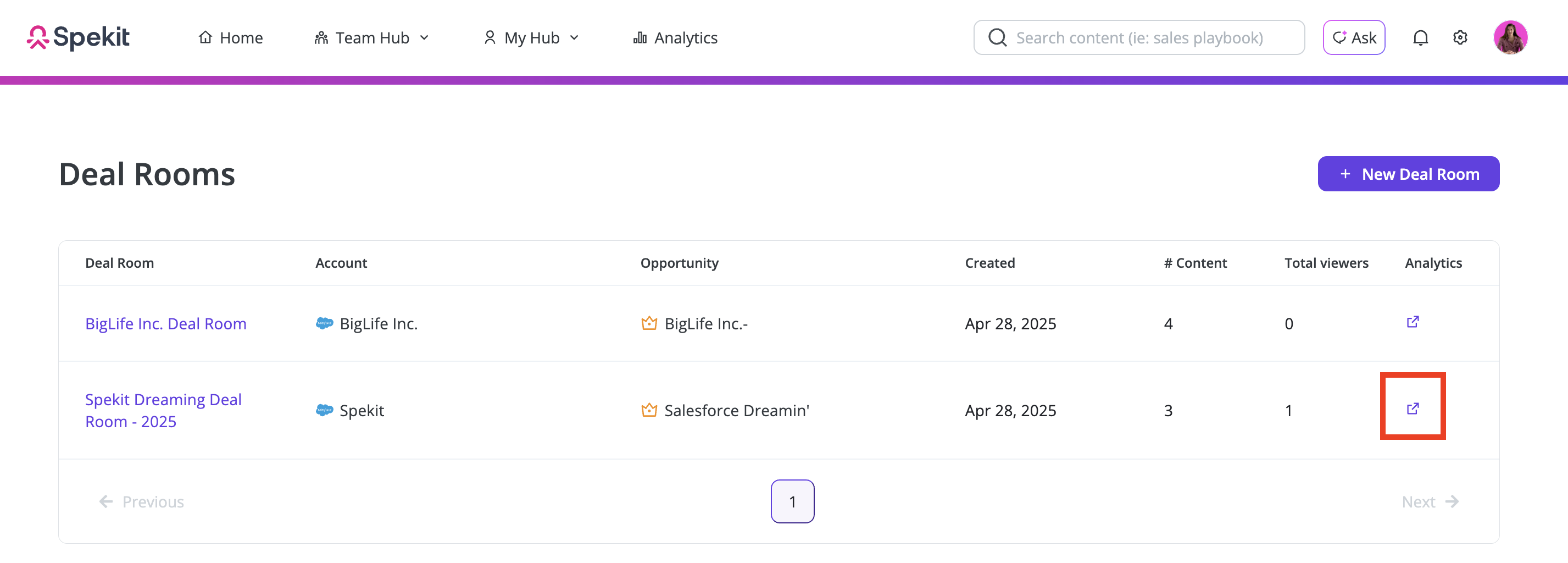Select the BigLife Inc. account cell
The width and height of the screenshot is (1568, 563).
point(366,323)
